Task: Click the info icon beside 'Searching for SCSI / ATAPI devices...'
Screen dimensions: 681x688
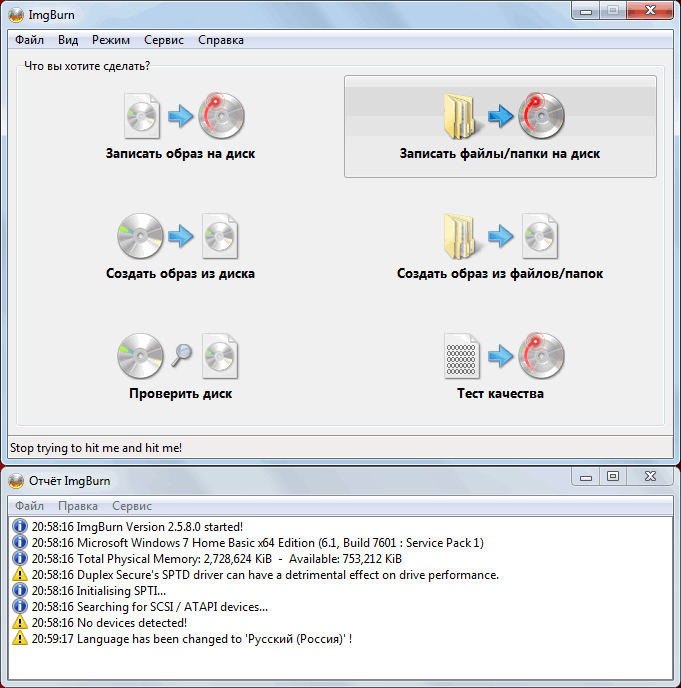Action: (x=20, y=606)
